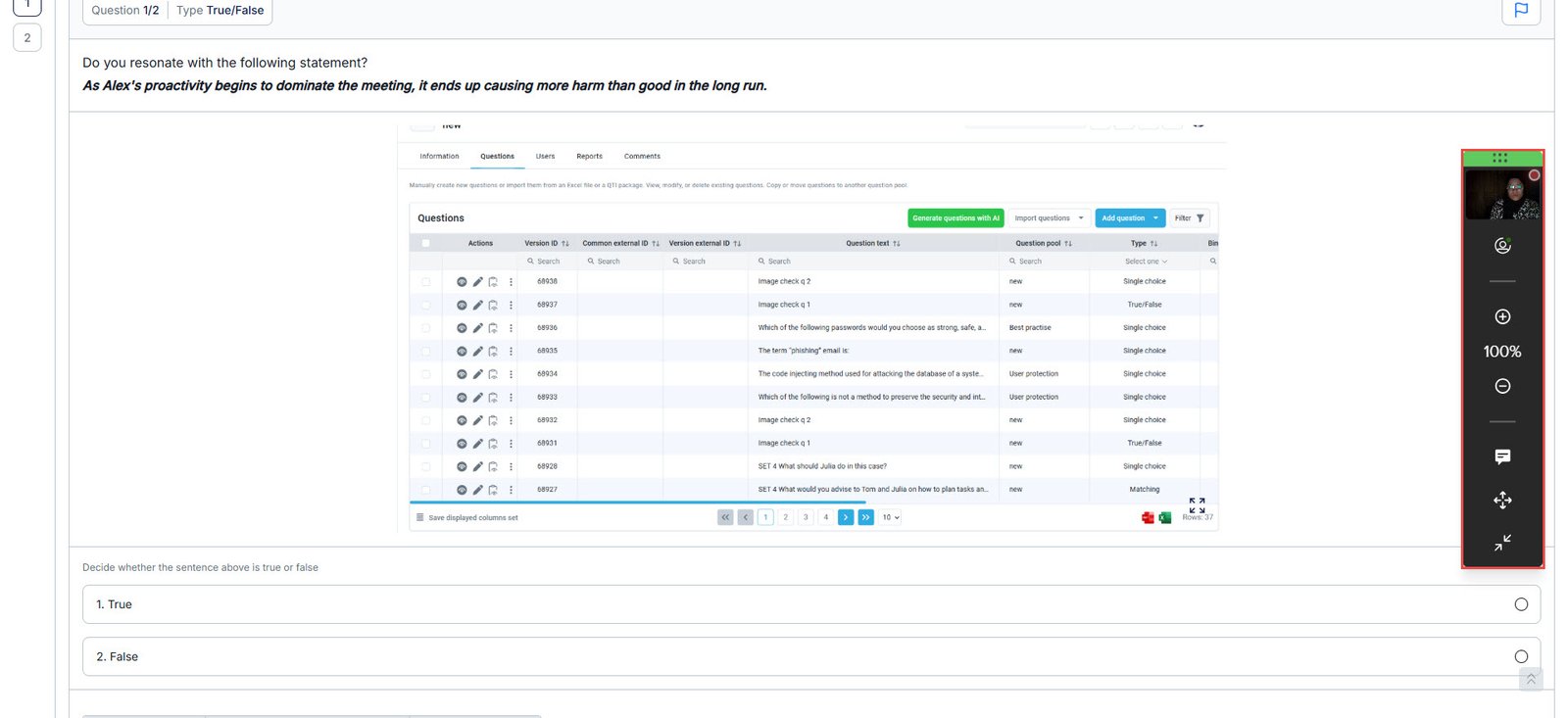
Task: Switch to the Reports tab
Action: click(x=589, y=157)
